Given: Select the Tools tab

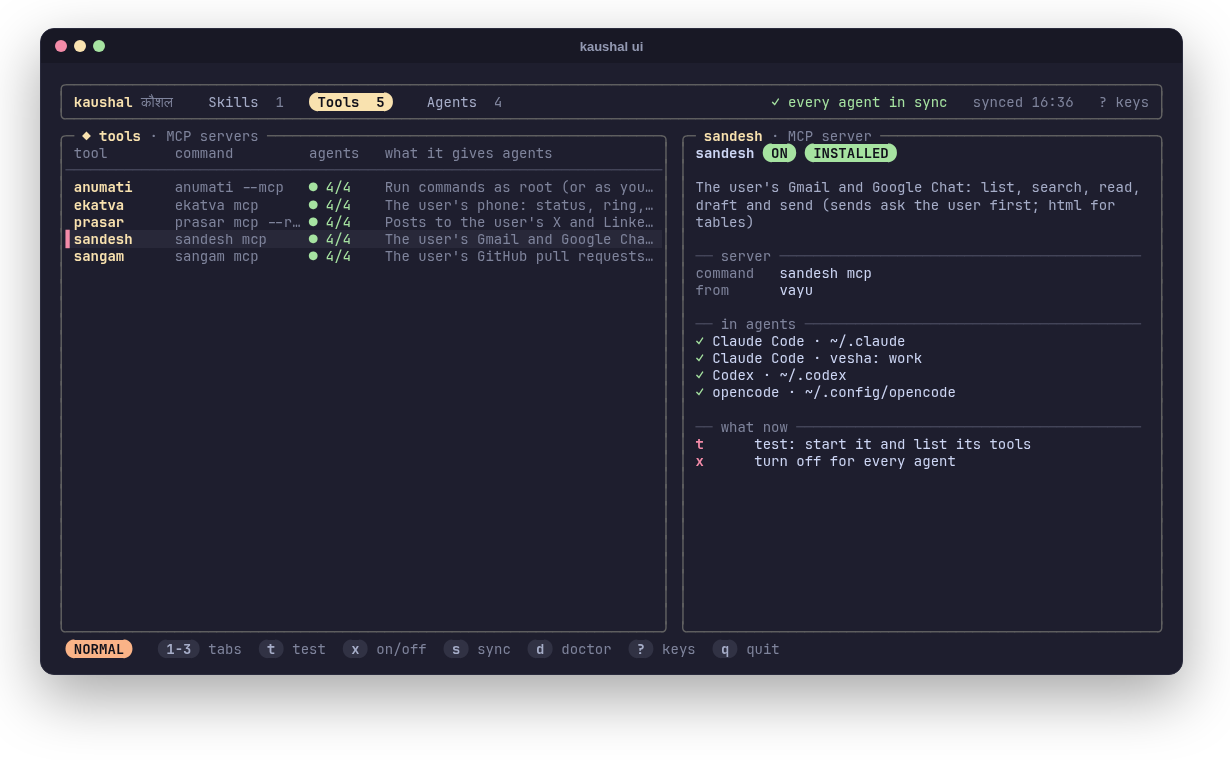Looking at the screenshot, I should pyautogui.click(x=351, y=102).
